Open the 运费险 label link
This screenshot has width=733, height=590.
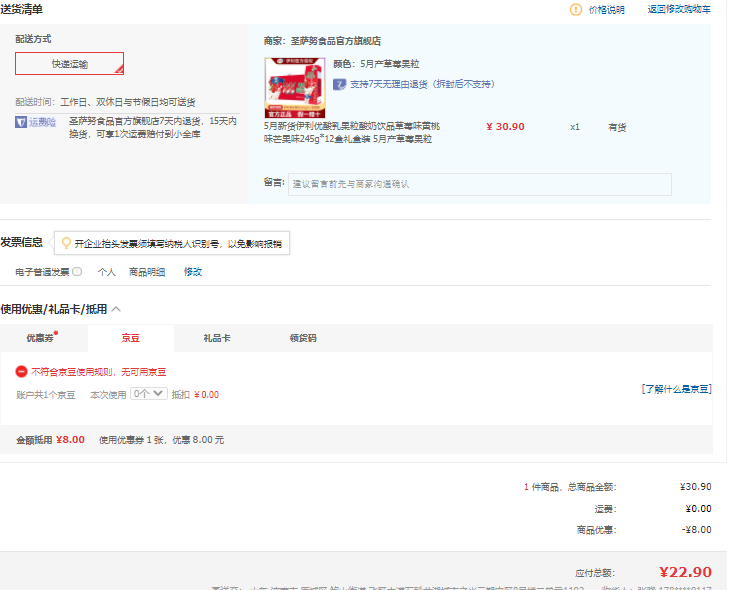42,122
